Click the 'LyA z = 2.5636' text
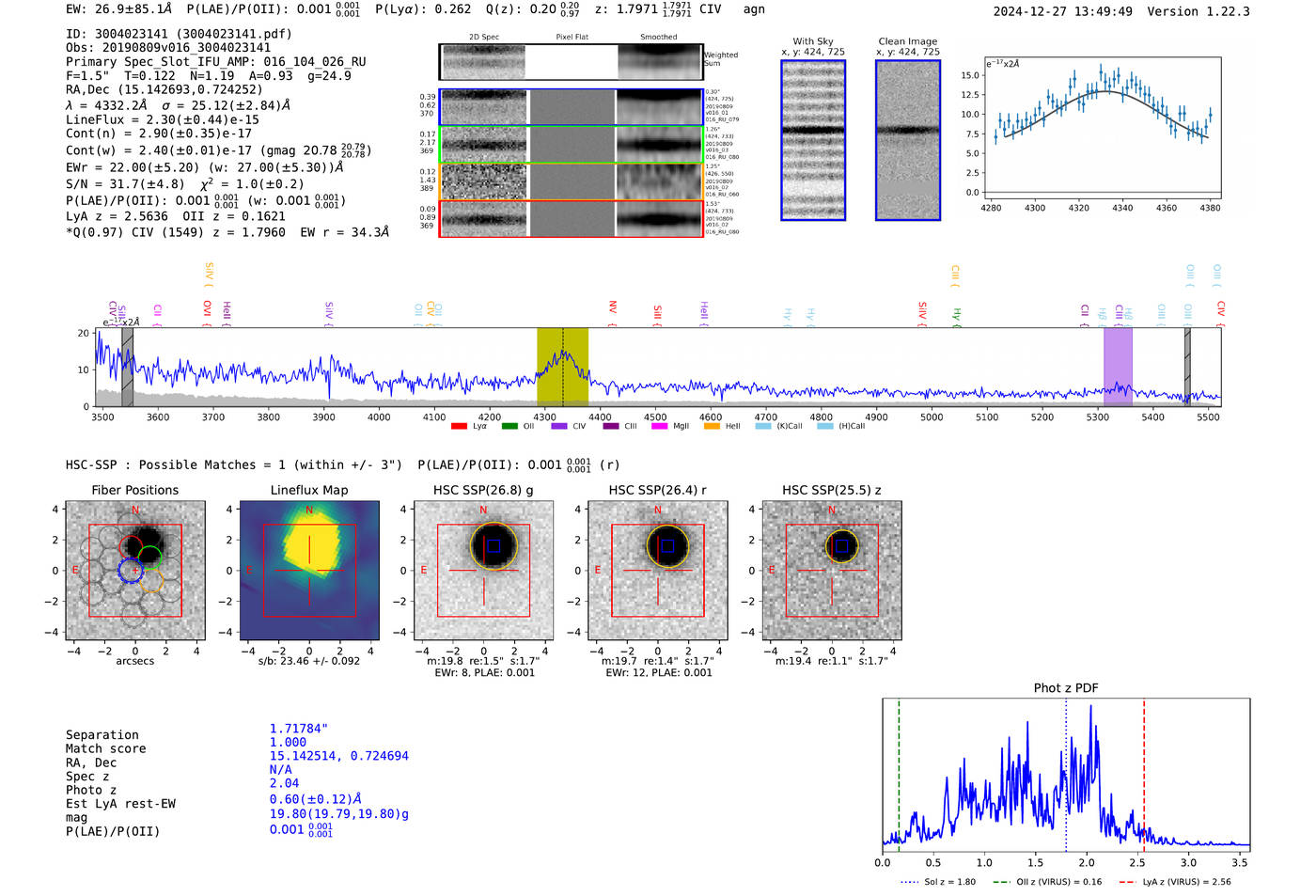Screen dimensions: 1316x896 (x=117, y=216)
